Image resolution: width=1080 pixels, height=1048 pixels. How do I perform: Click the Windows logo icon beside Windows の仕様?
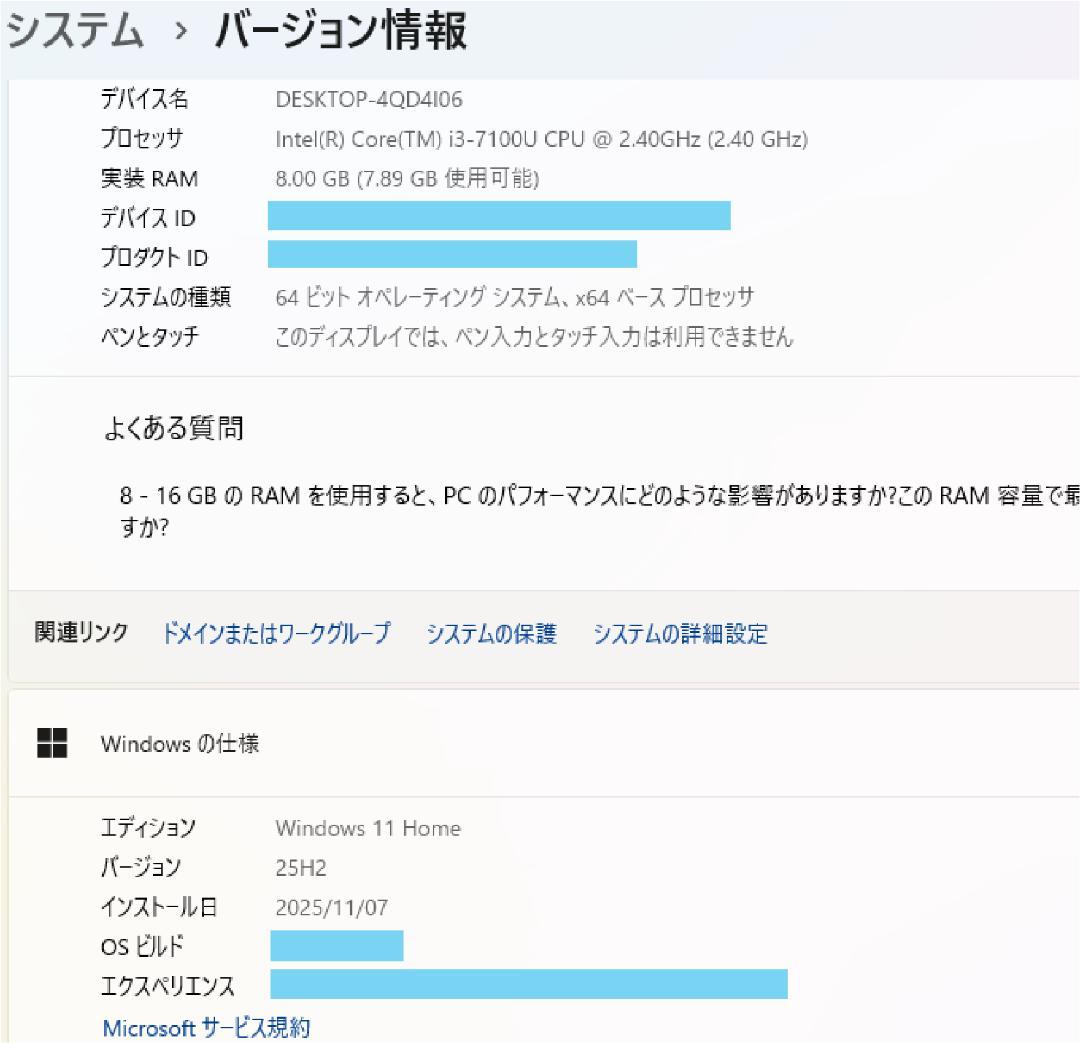click(x=52, y=743)
